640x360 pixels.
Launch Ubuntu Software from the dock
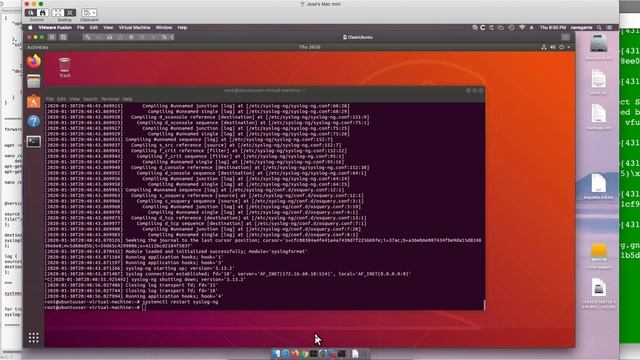pos(34,101)
